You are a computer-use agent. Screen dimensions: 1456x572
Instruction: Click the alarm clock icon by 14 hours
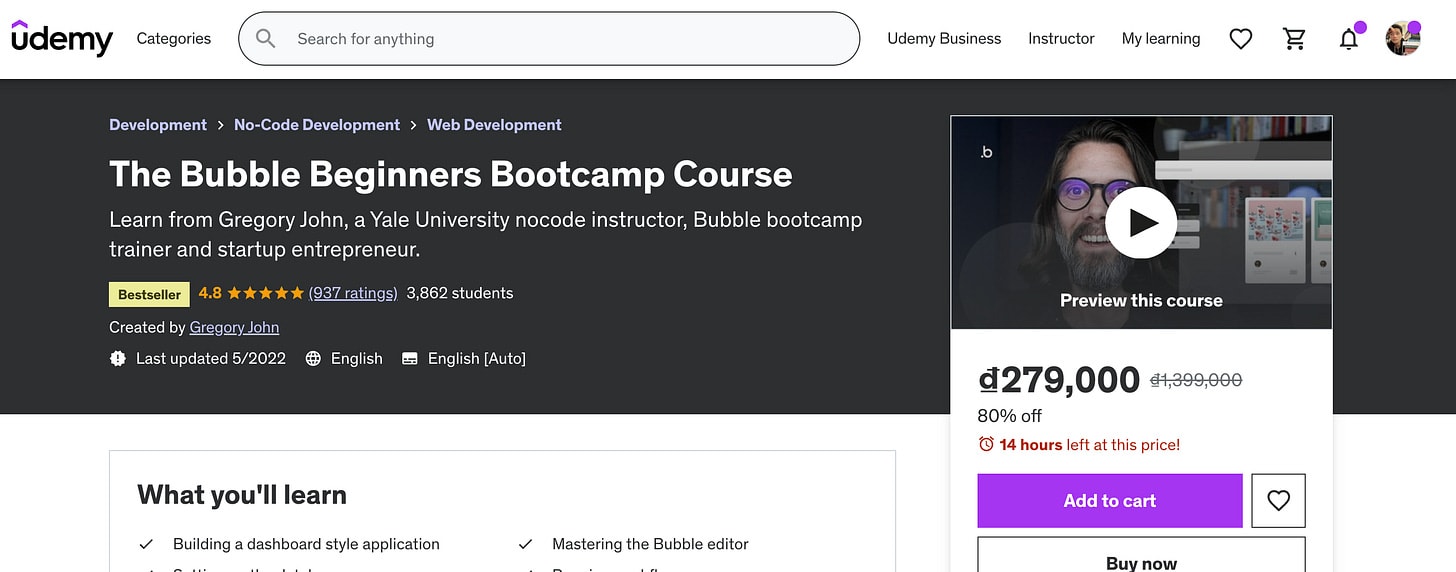pyautogui.click(x=986, y=444)
